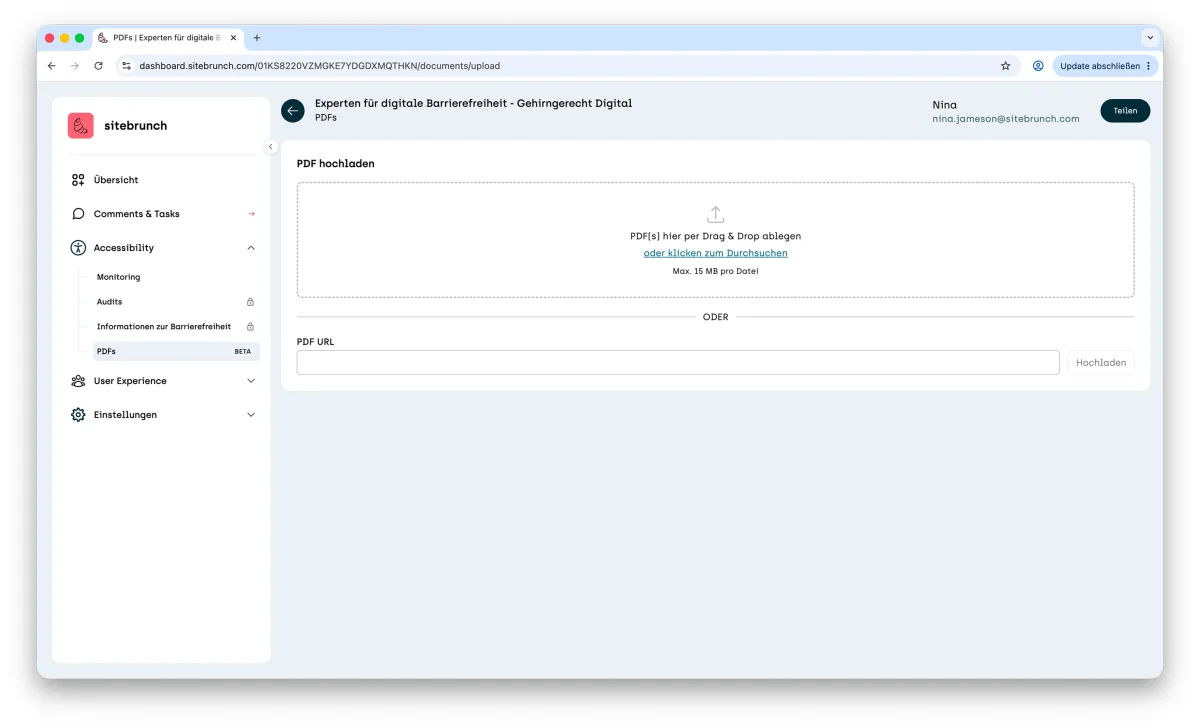Screen dimensions: 1200x727
Task: Click the Hochladen button
Action: [x=1101, y=363]
